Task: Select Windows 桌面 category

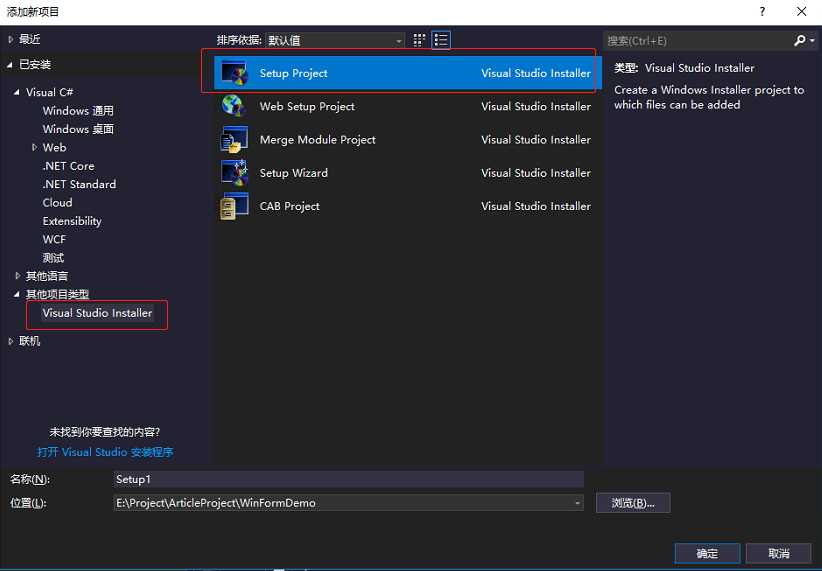Action: (x=78, y=129)
